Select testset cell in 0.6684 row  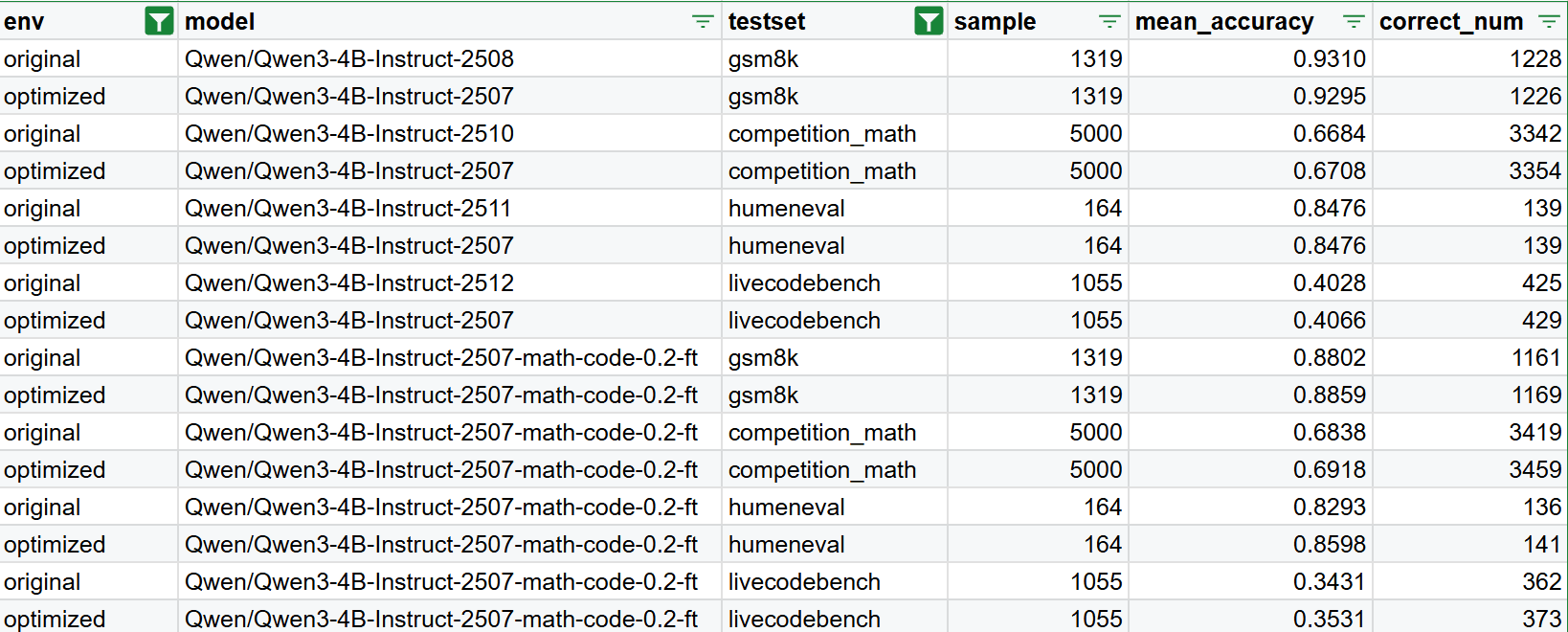click(x=835, y=133)
